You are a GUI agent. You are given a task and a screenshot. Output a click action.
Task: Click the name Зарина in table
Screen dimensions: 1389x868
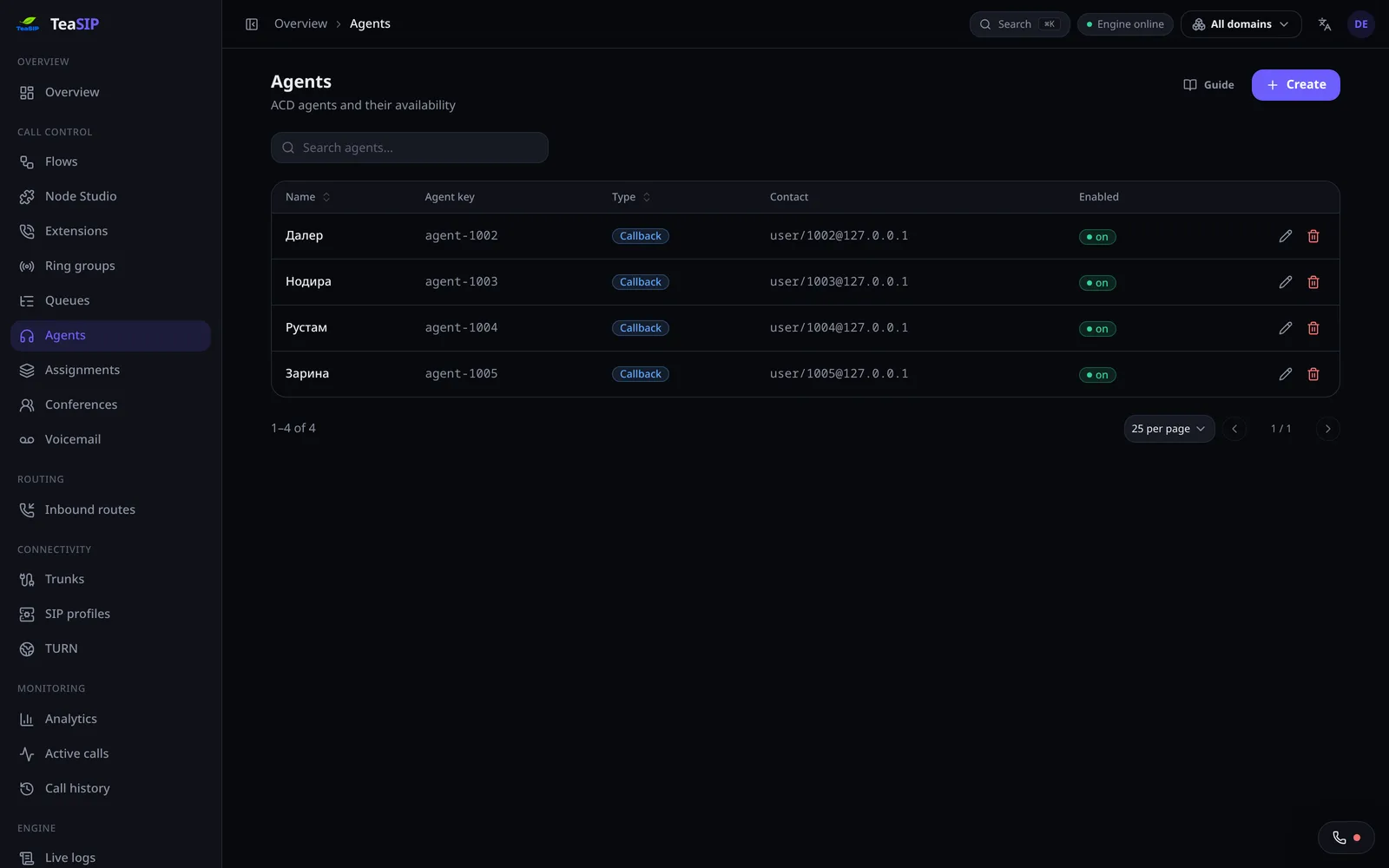pyautogui.click(x=307, y=374)
